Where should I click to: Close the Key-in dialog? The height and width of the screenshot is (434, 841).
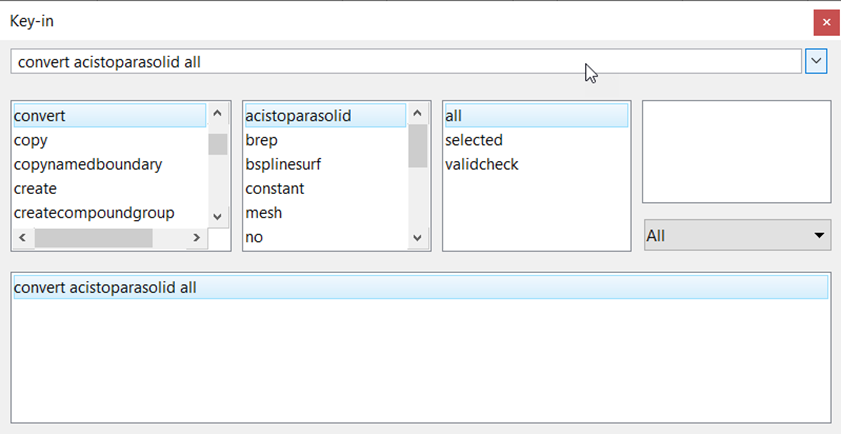point(825,21)
